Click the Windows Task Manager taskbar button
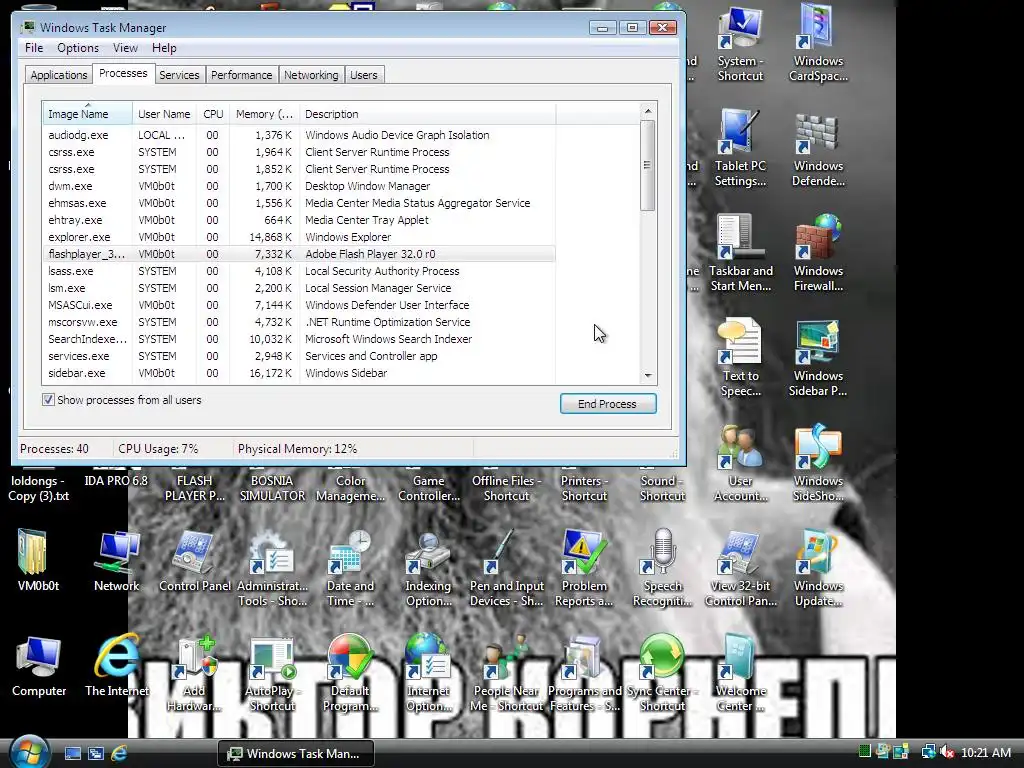The width and height of the screenshot is (1024, 768). pyautogui.click(x=295, y=754)
